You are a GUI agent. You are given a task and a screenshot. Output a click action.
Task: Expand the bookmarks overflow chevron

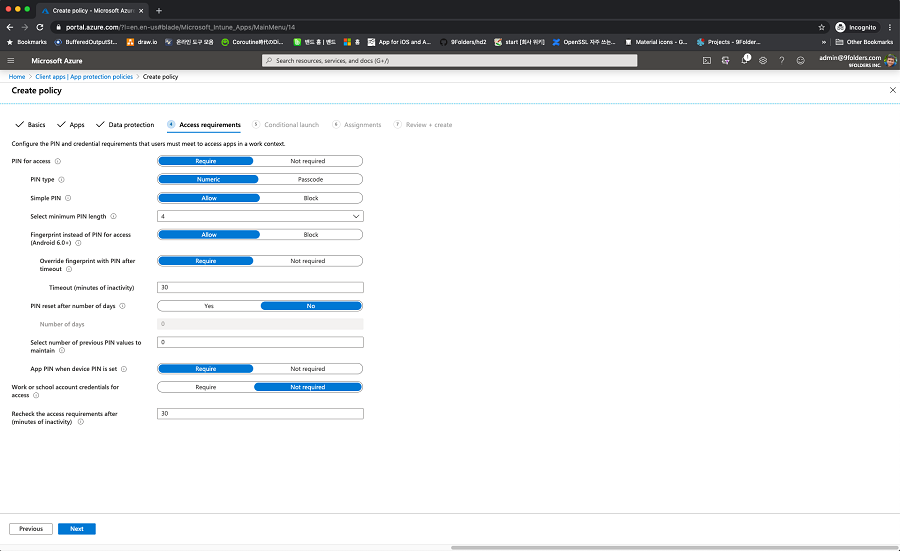(824, 42)
